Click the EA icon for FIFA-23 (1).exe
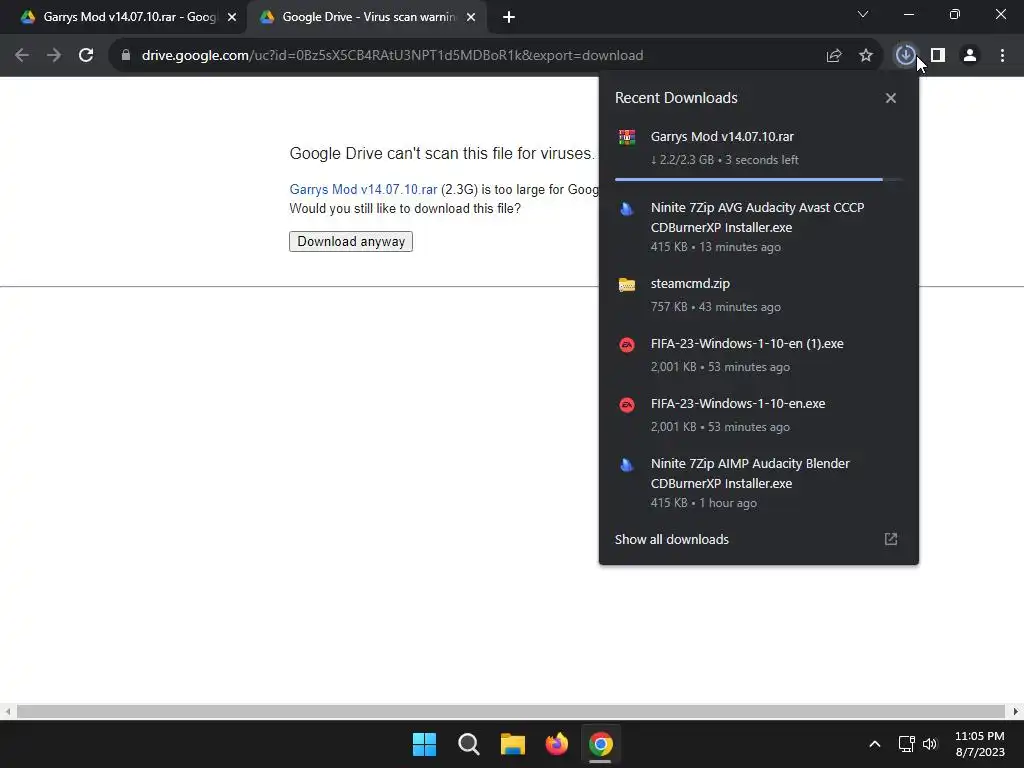Screen dimensions: 1024x768 [627, 345]
